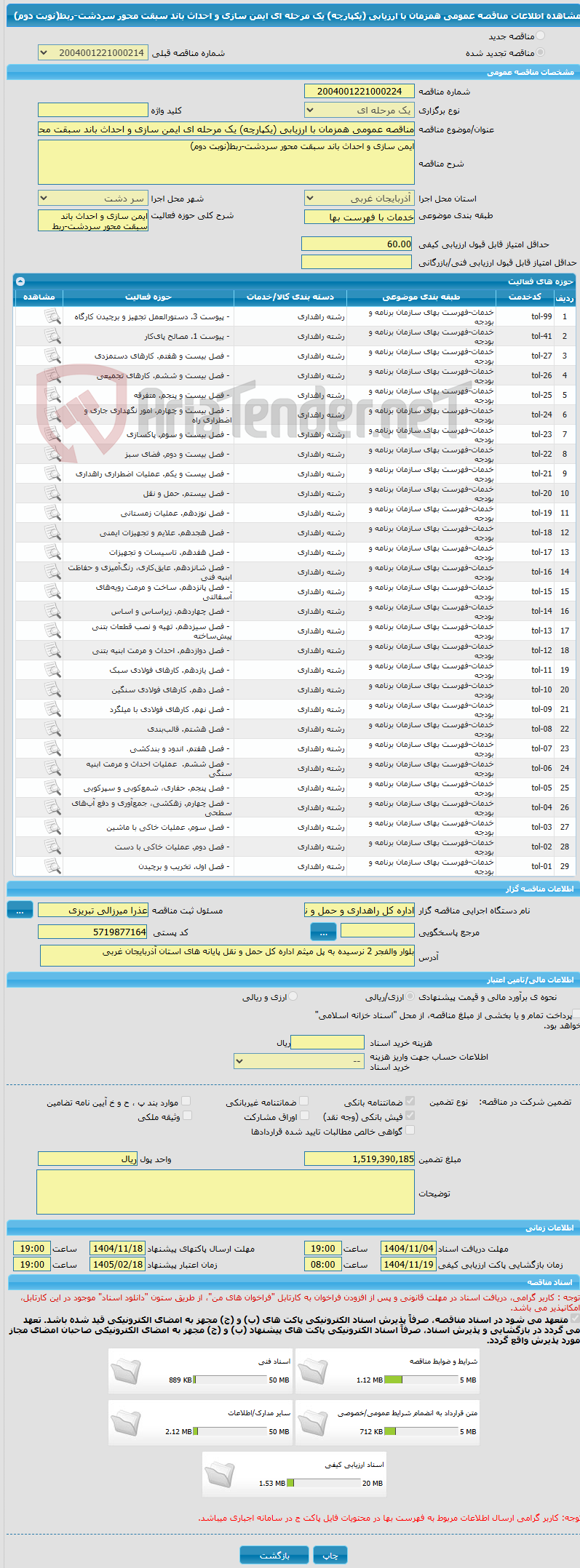The image size is (580, 1568).
Task: Open view icon for row tol-99
Action: [x=52, y=316]
